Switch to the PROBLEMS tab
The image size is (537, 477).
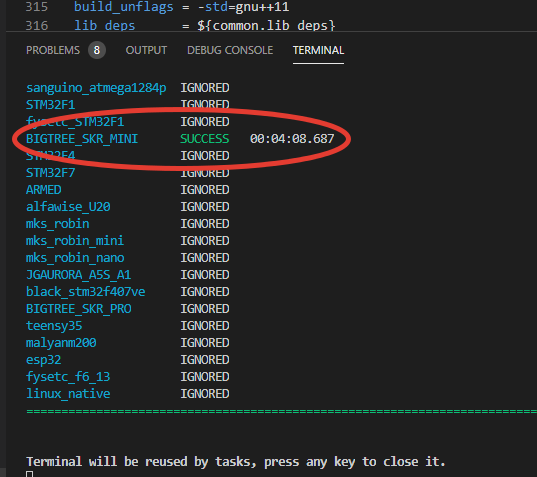pos(53,50)
